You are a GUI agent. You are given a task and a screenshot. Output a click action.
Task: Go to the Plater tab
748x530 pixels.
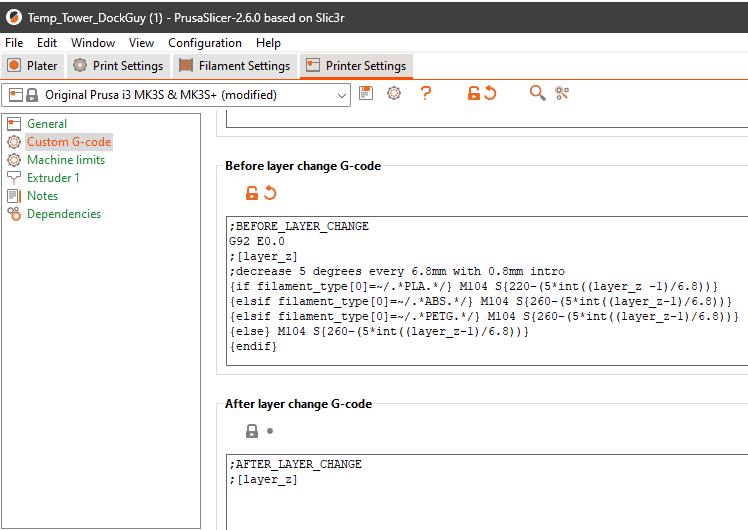[x=33, y=66]
